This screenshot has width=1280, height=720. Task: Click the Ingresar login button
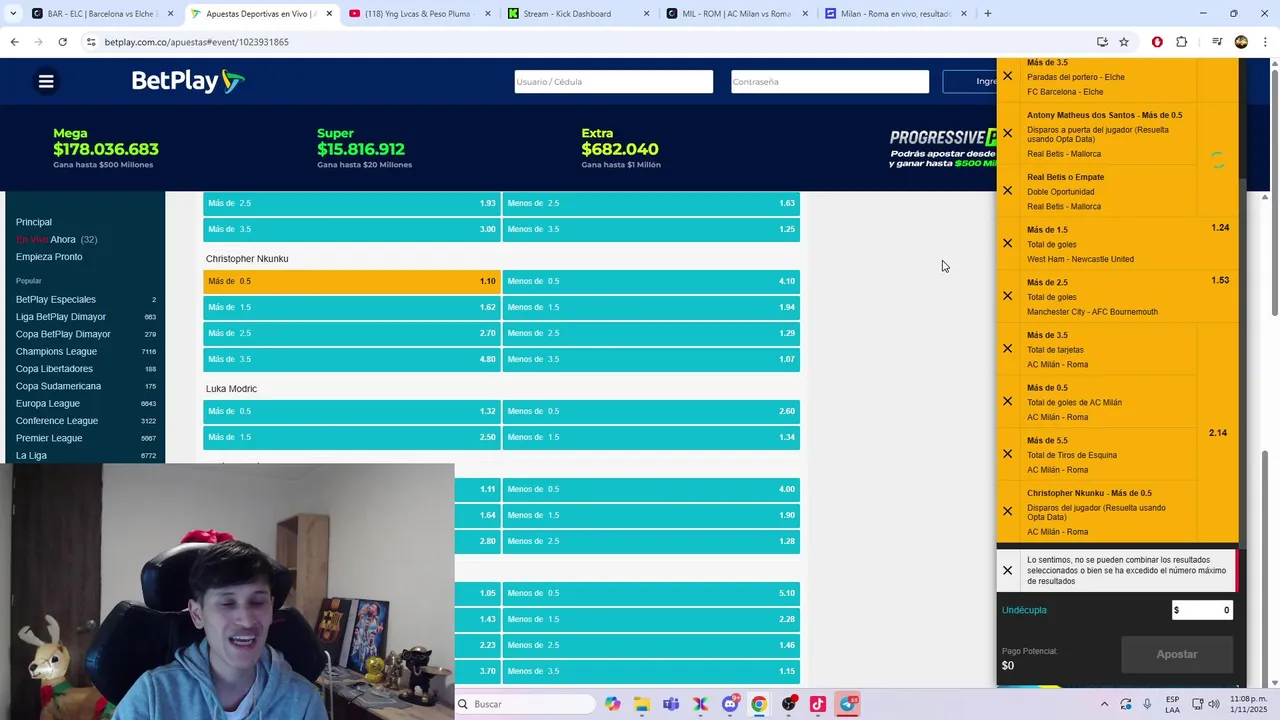pyautogui.click(x=969, y=82)
